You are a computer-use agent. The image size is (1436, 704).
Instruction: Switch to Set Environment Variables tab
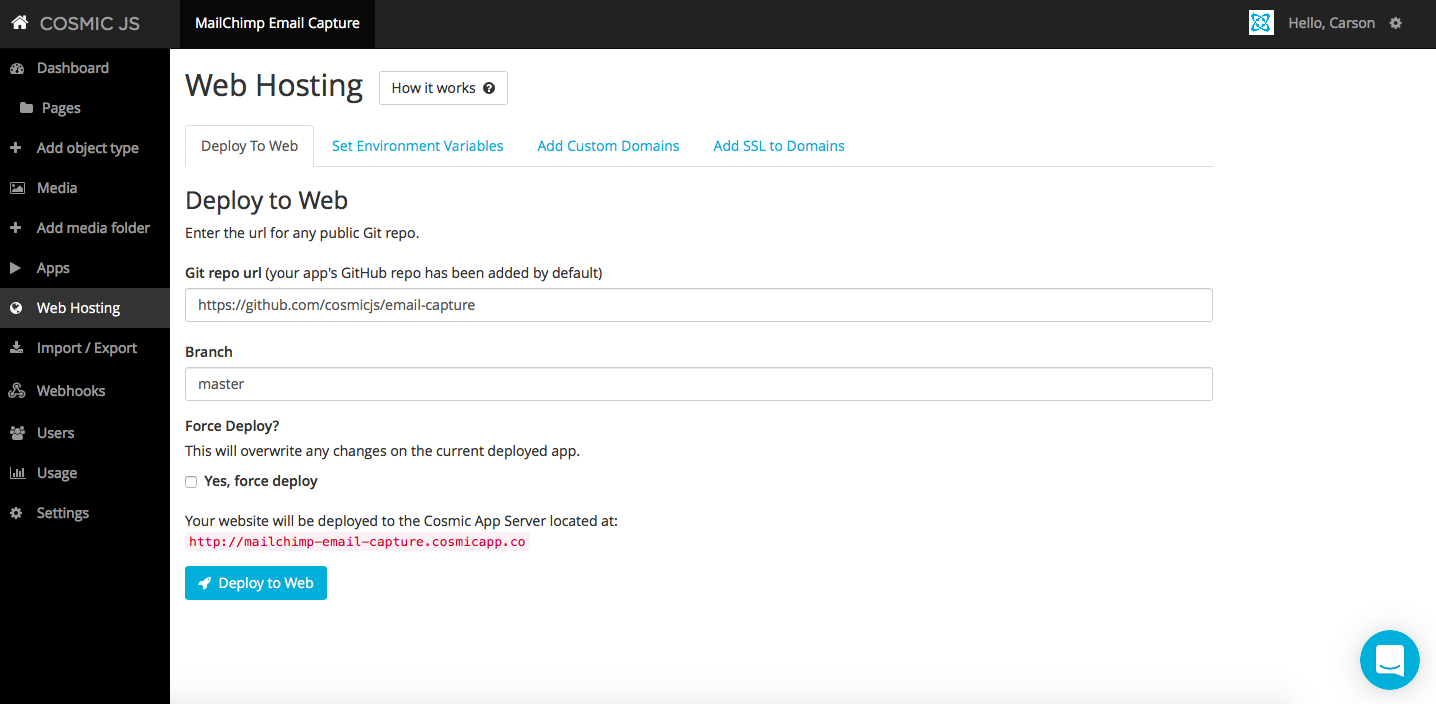coord(417,146)
